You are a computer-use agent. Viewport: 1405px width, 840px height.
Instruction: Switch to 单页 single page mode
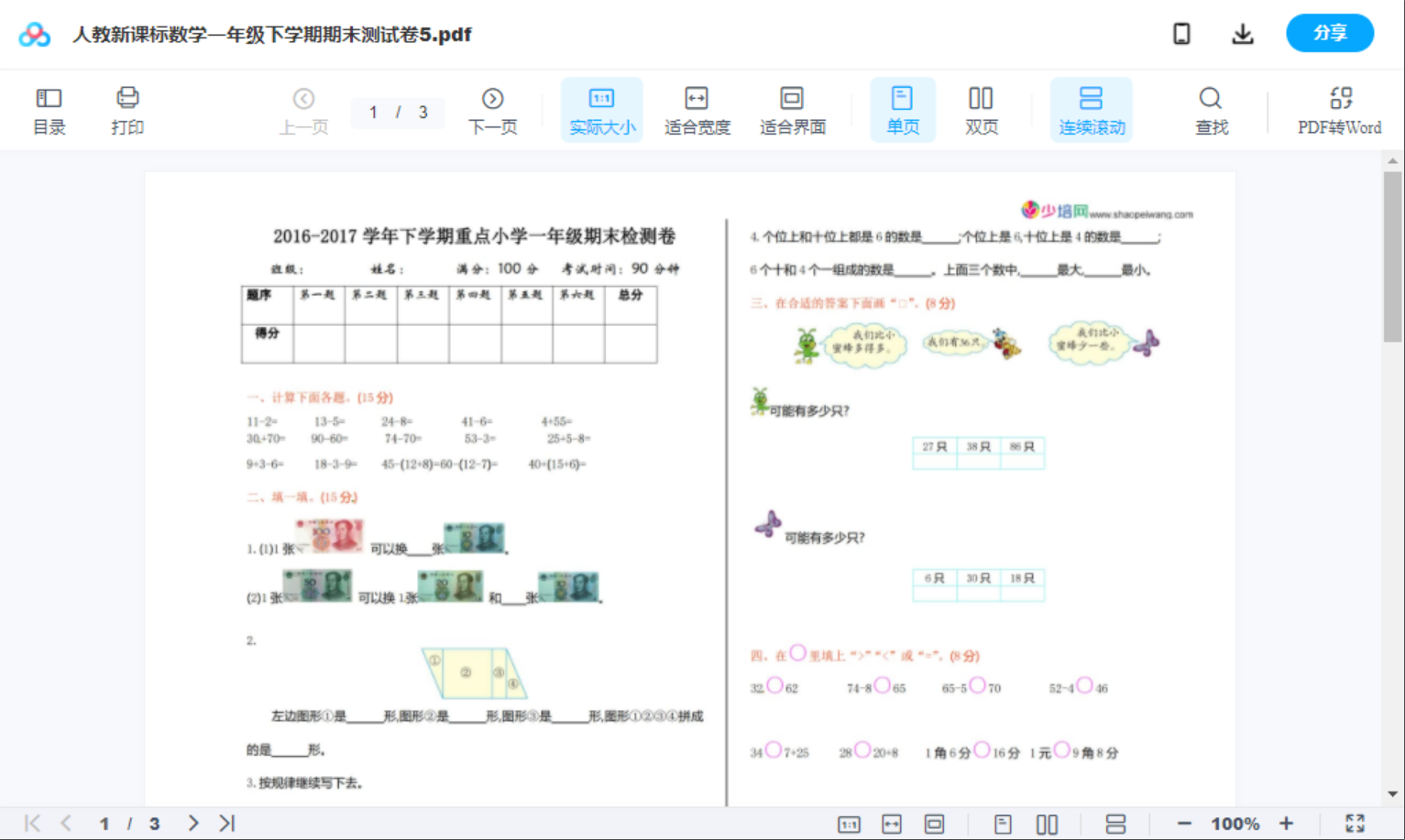(x=903, y=109)
